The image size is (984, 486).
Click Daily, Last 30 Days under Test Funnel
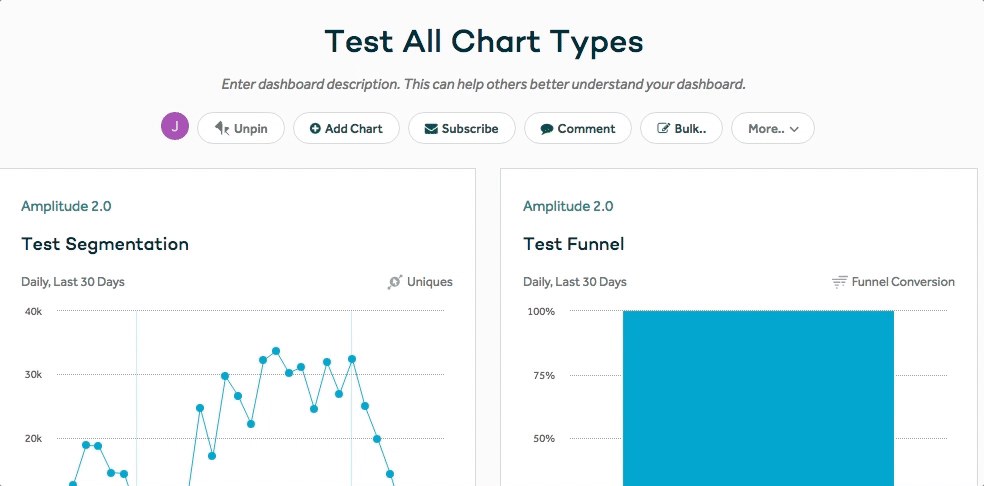(575, 282)
